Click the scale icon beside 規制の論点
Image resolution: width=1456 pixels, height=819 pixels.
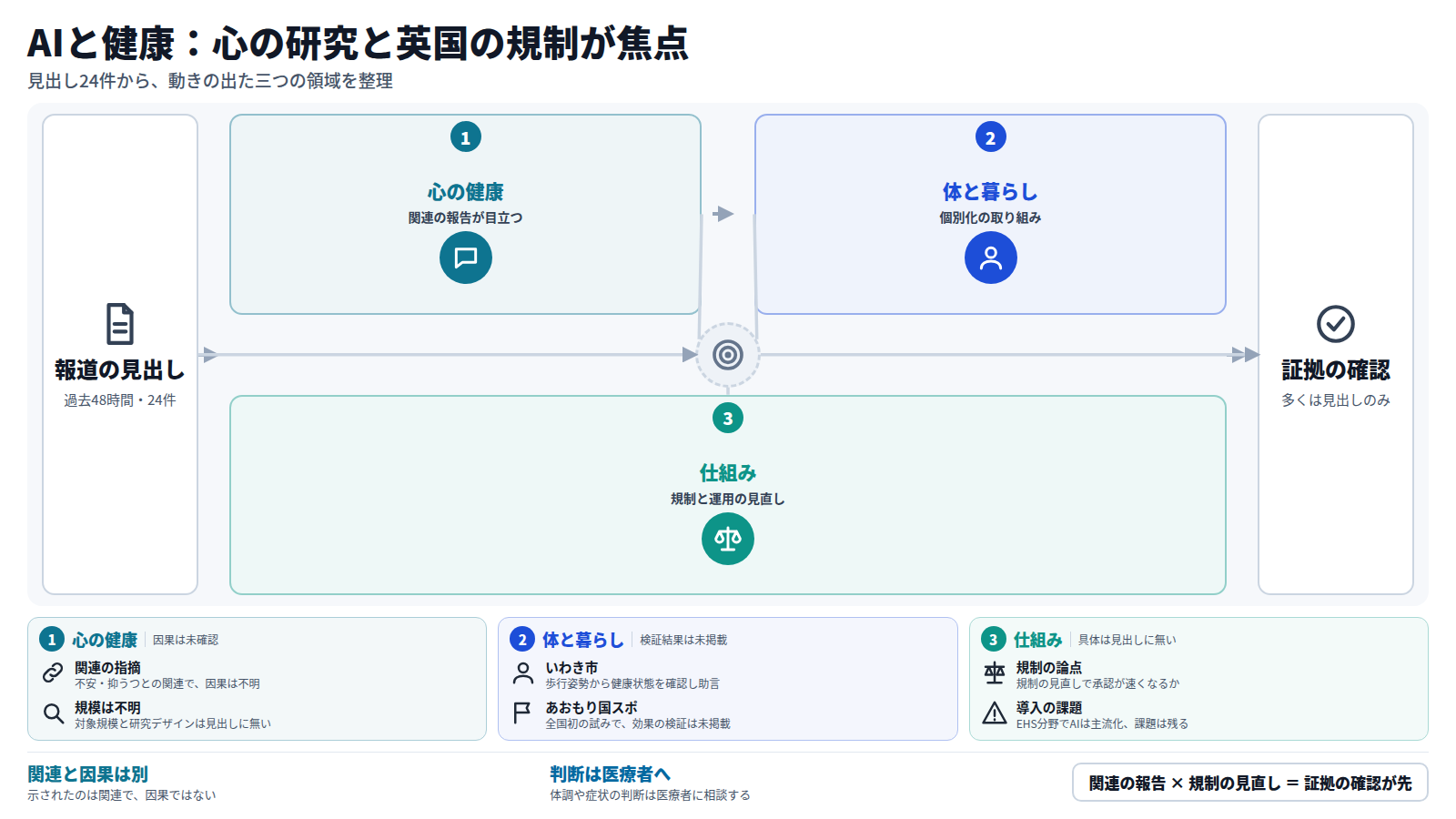995,673
